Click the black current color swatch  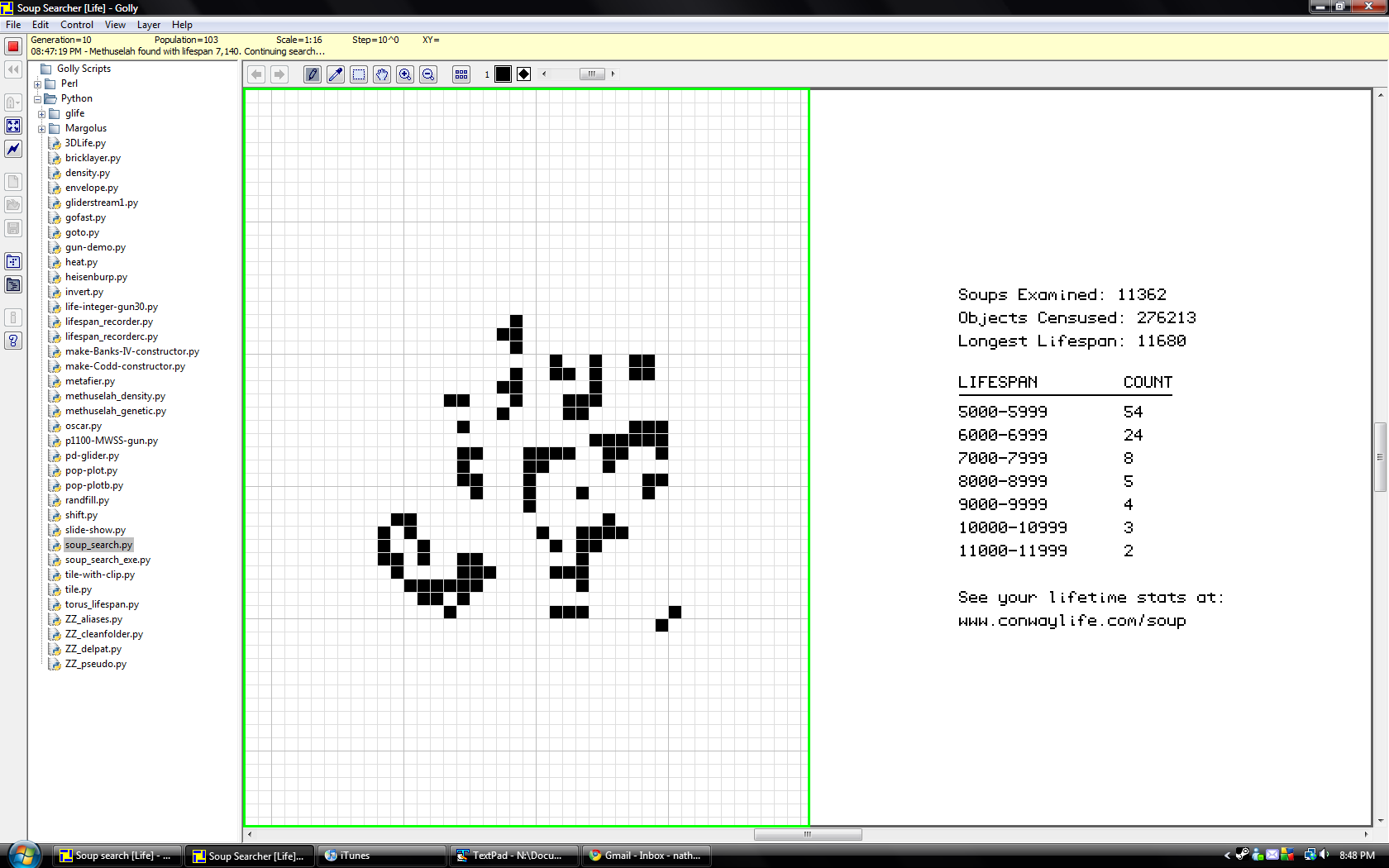[x=503, y=74]
